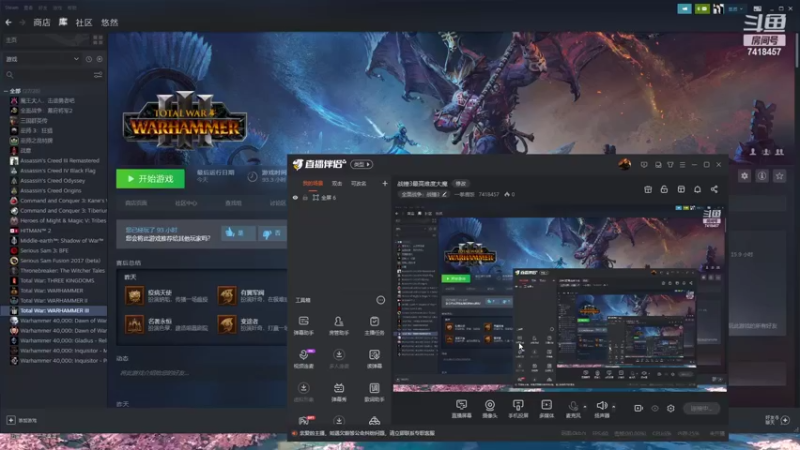Open the 主播任务 tool
Image resolution: width=800 pixels, height=450 pixels.
374,326
